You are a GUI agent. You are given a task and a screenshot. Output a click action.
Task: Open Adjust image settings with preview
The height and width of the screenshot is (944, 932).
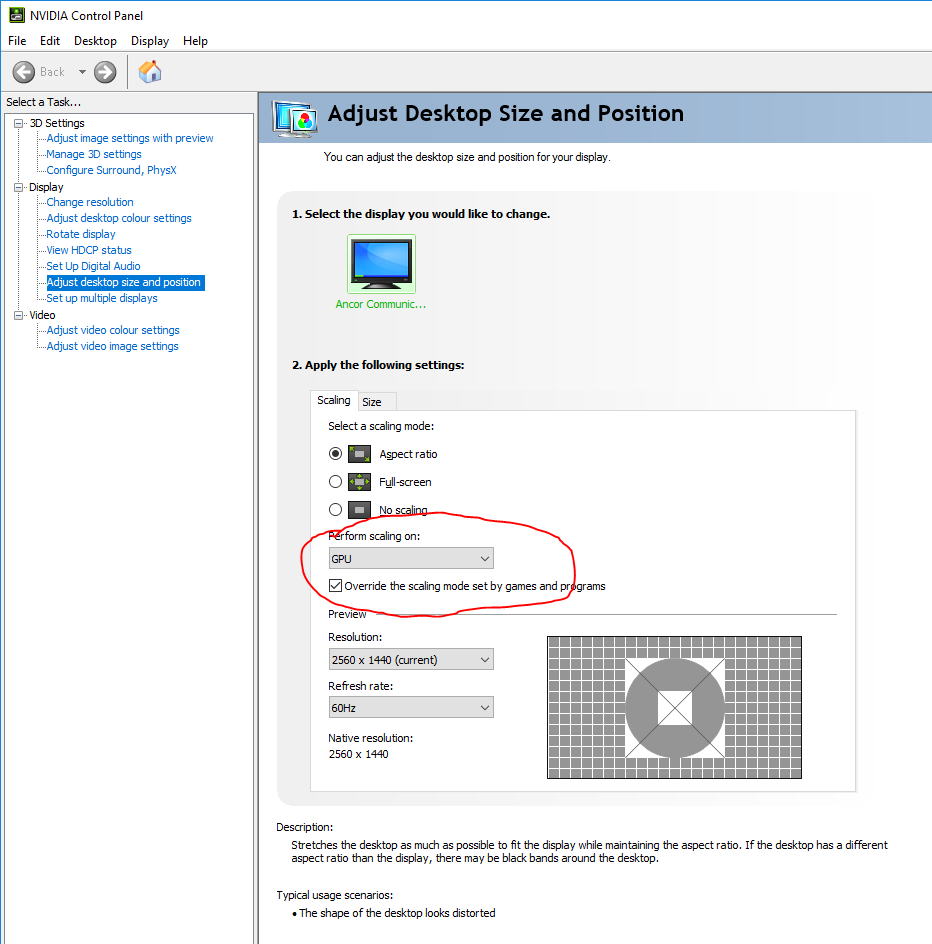(130, 138)
